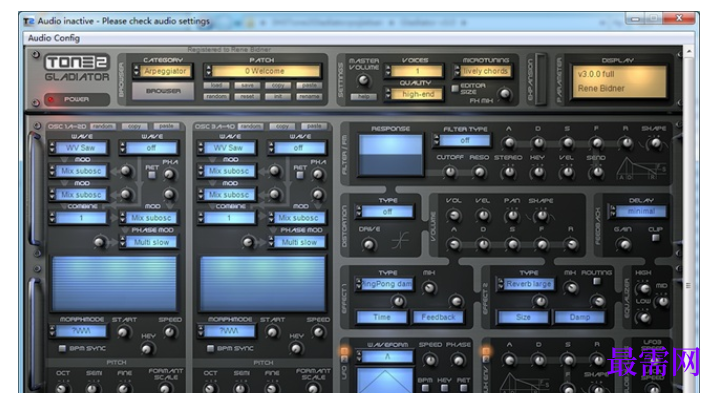Viewport: 719px width, 393px height.
Task: Click the filter Reso knob
Action: 479,172
